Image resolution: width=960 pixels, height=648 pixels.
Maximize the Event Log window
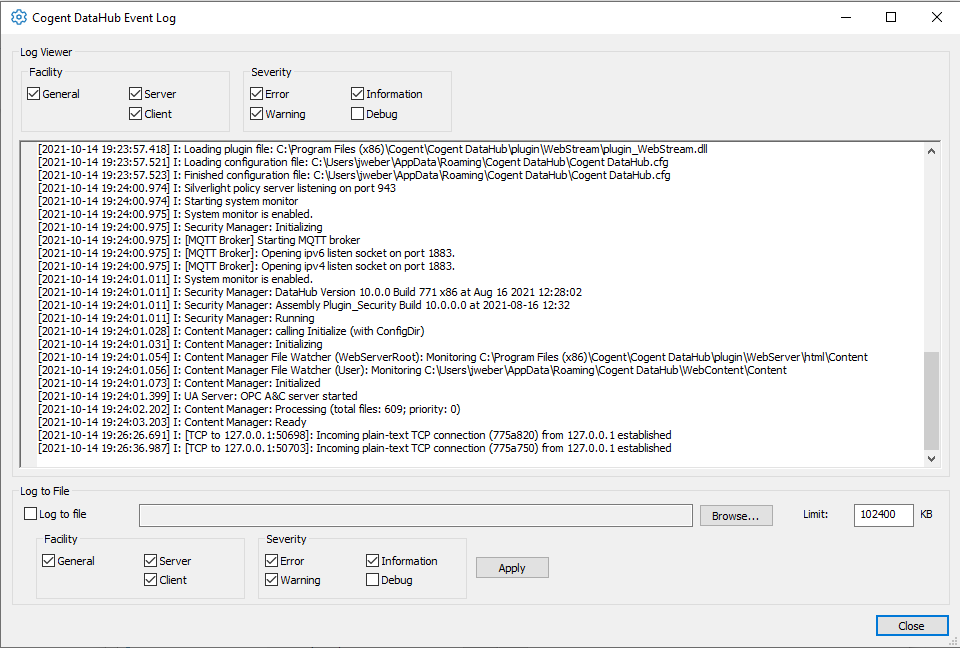coord(891,17)
